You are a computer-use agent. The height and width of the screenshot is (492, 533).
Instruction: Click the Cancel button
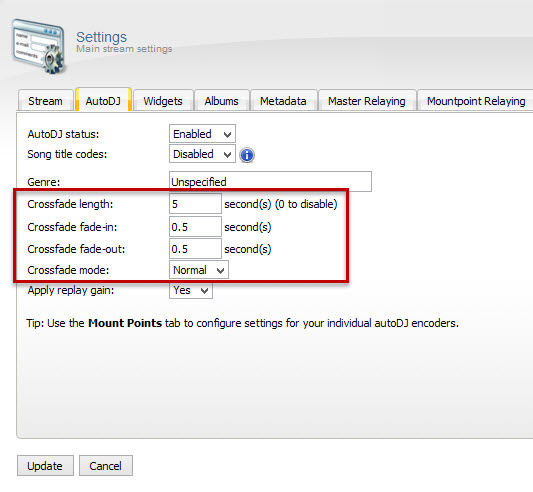point(106,466)
